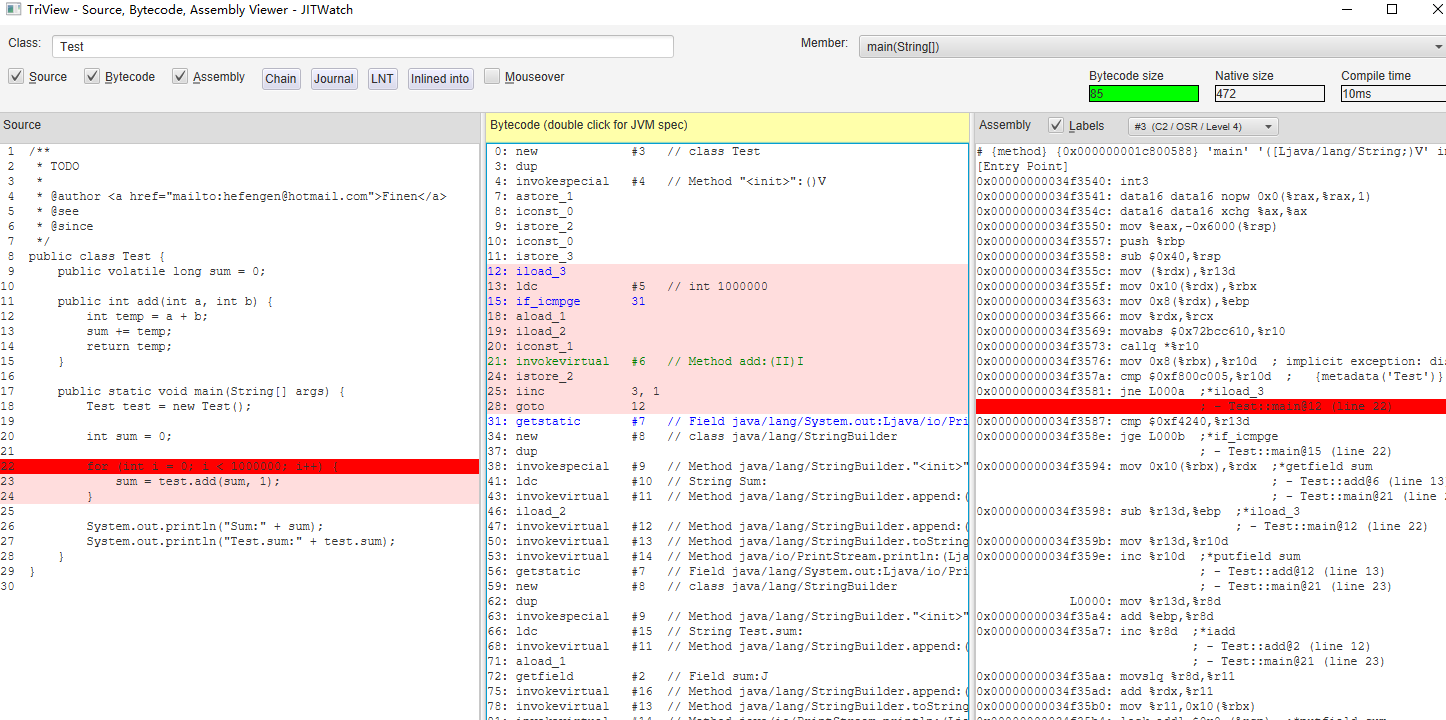Viewport: 1446px width, 720px height.
Task: Select bytecode line '31: getstatic #7'
Action: click(x=727, y=421)
